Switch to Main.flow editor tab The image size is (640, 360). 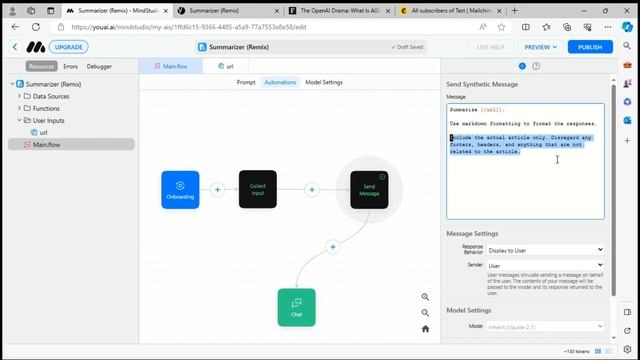click(x=171, y=66)
